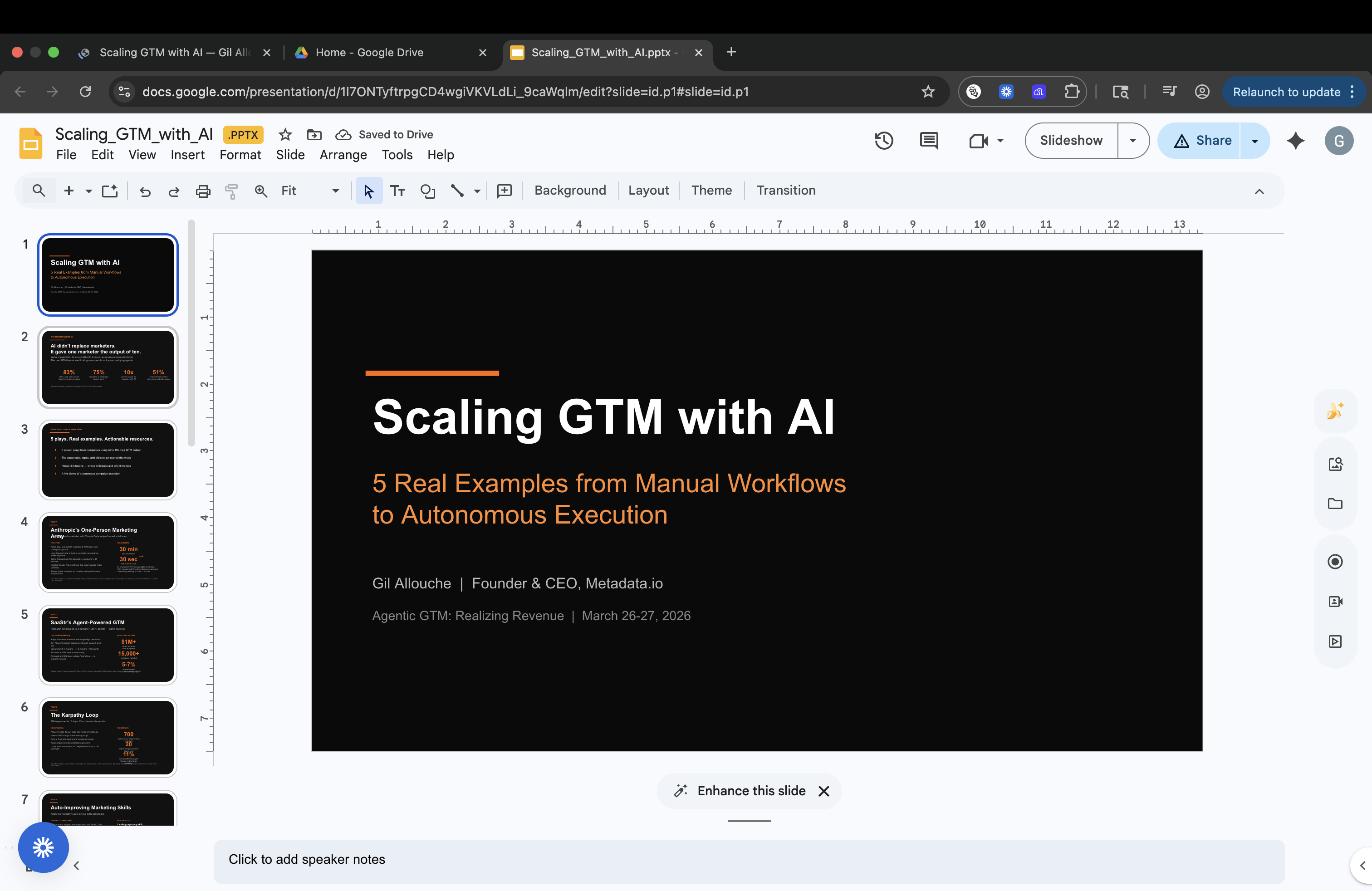Select the Shape tool

pos(427,191)
